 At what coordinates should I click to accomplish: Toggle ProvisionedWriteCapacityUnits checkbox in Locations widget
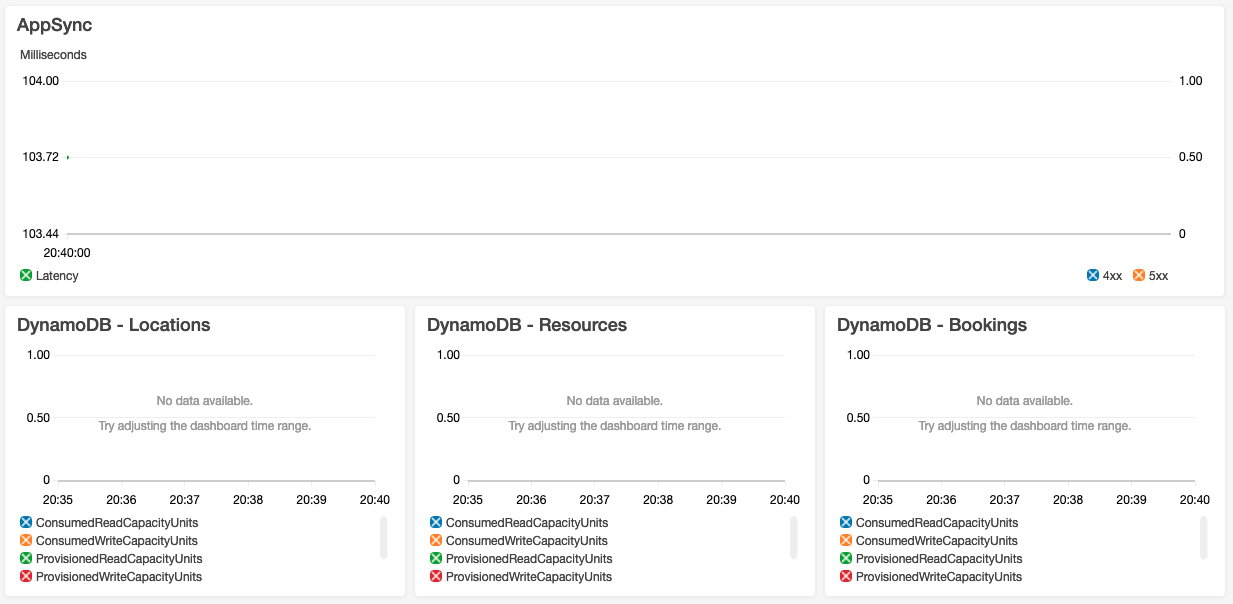point(26,576)
